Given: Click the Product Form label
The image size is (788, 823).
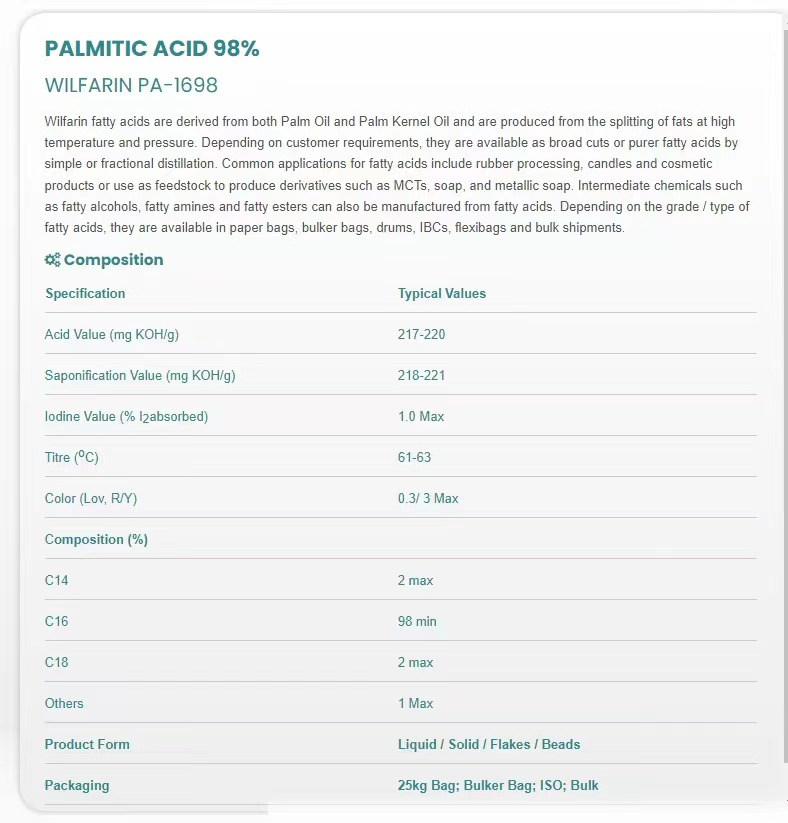Looking at the screenshot, I should point(87,744).
